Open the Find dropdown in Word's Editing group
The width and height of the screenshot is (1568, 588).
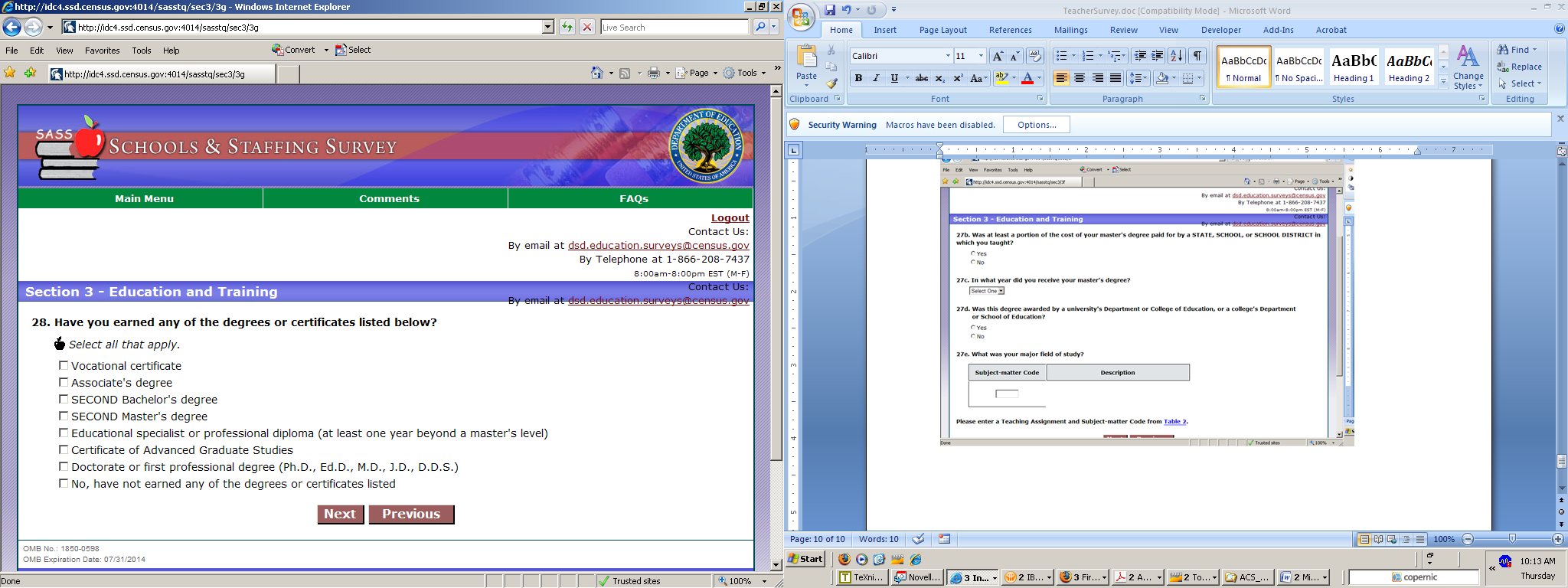[1534, 50]
